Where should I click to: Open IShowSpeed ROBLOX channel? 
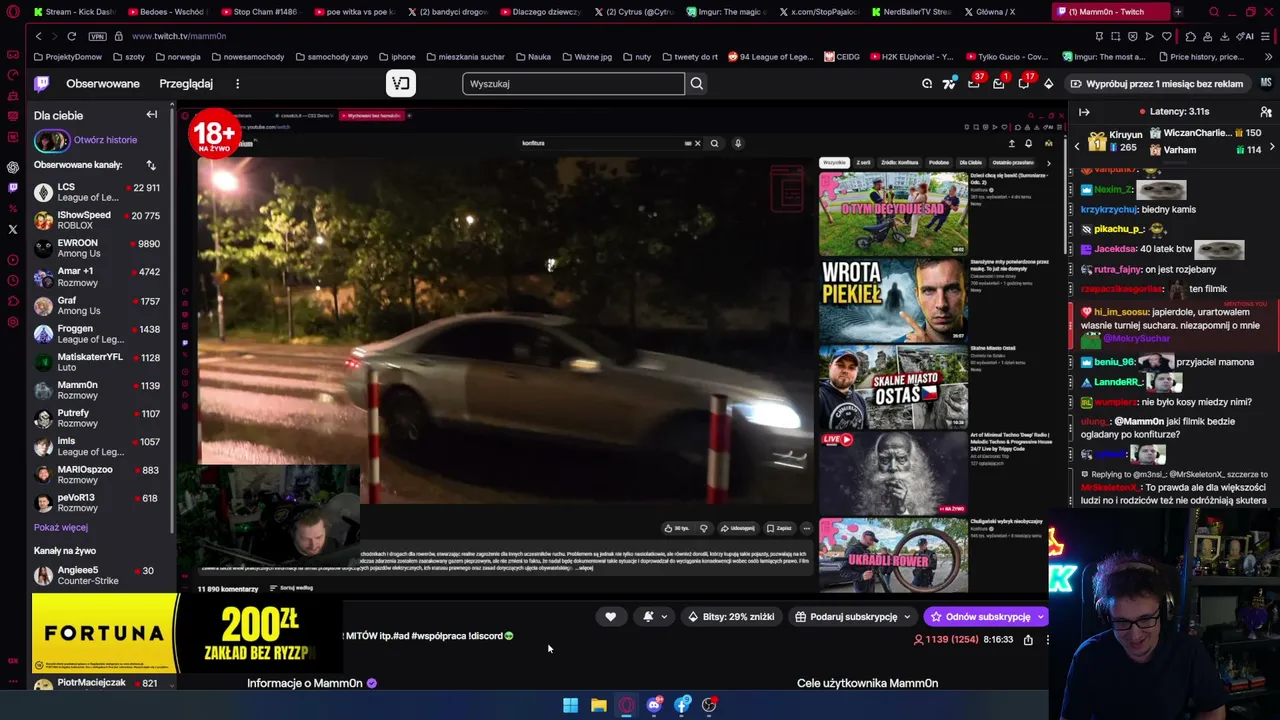(97, 220)
